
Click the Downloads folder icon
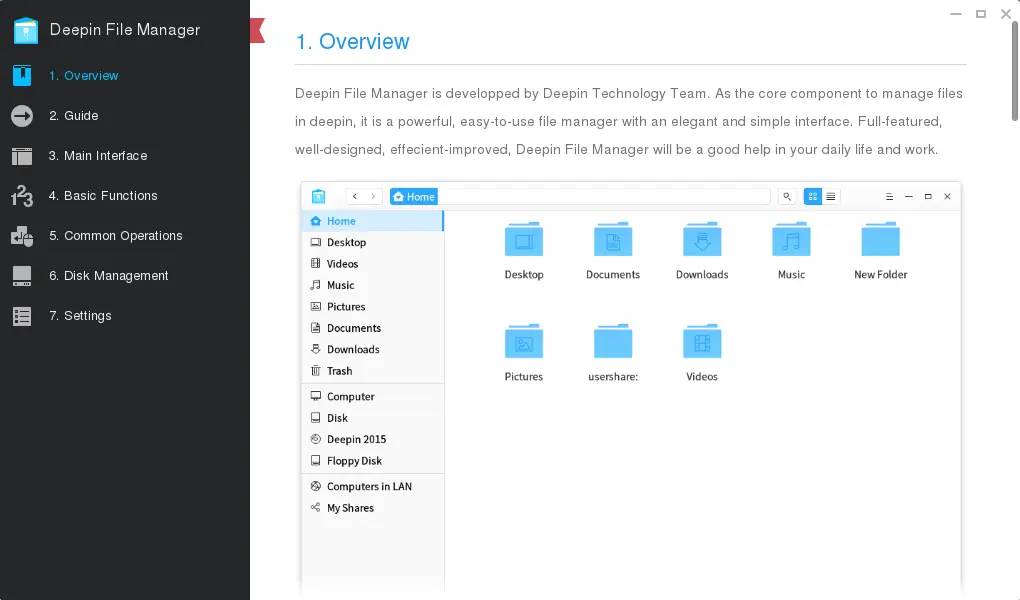[702, 239]
